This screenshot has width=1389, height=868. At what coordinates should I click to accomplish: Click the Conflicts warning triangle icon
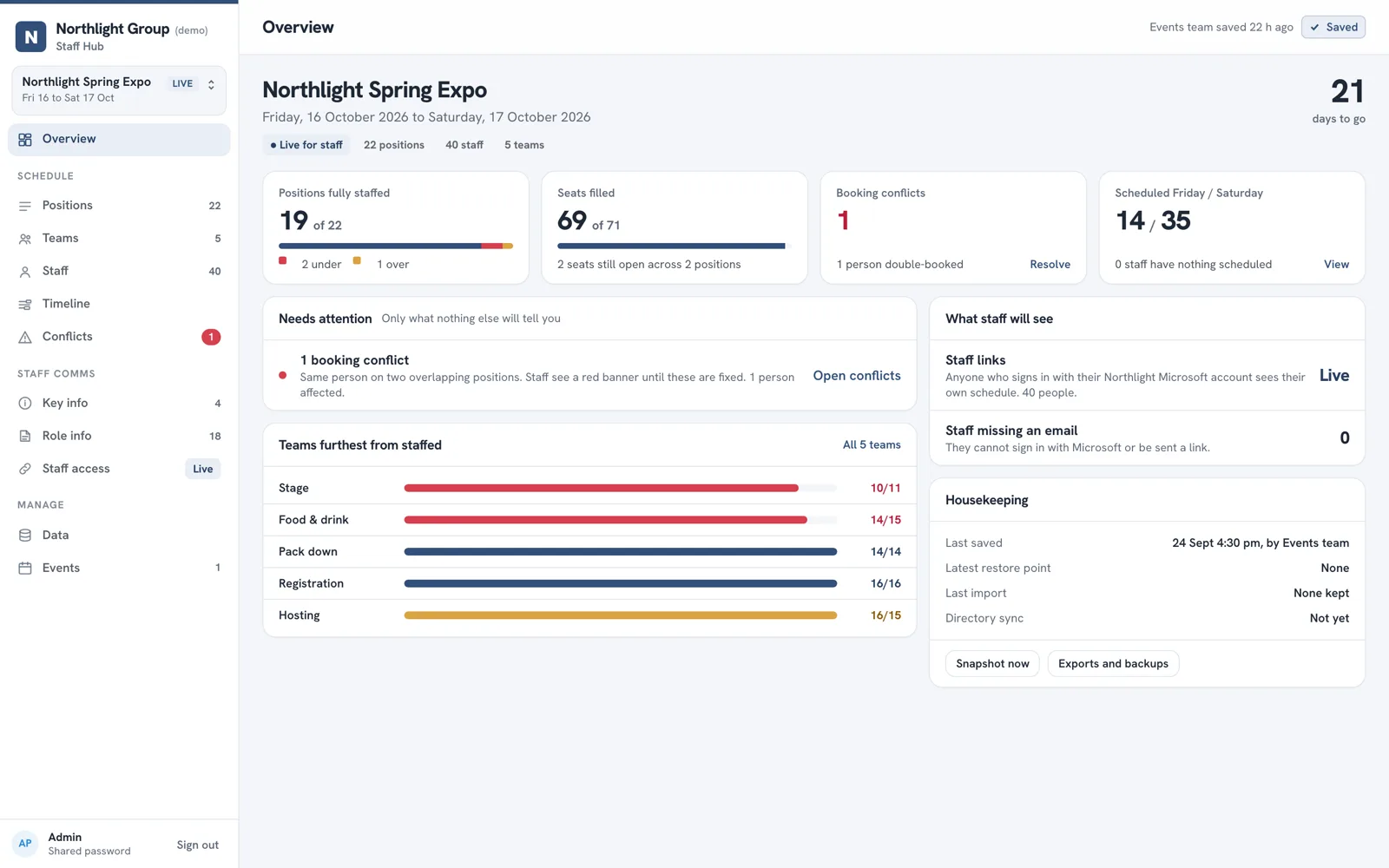(x=25, y=337)
